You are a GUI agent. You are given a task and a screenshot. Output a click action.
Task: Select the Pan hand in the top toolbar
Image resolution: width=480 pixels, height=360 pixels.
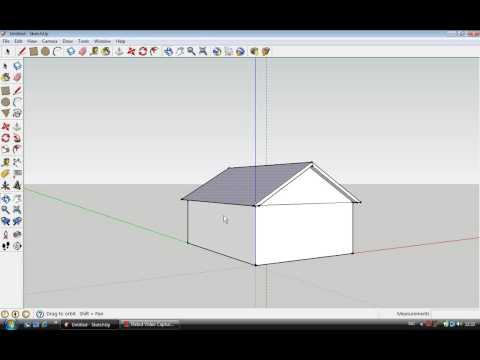[180, 51]
